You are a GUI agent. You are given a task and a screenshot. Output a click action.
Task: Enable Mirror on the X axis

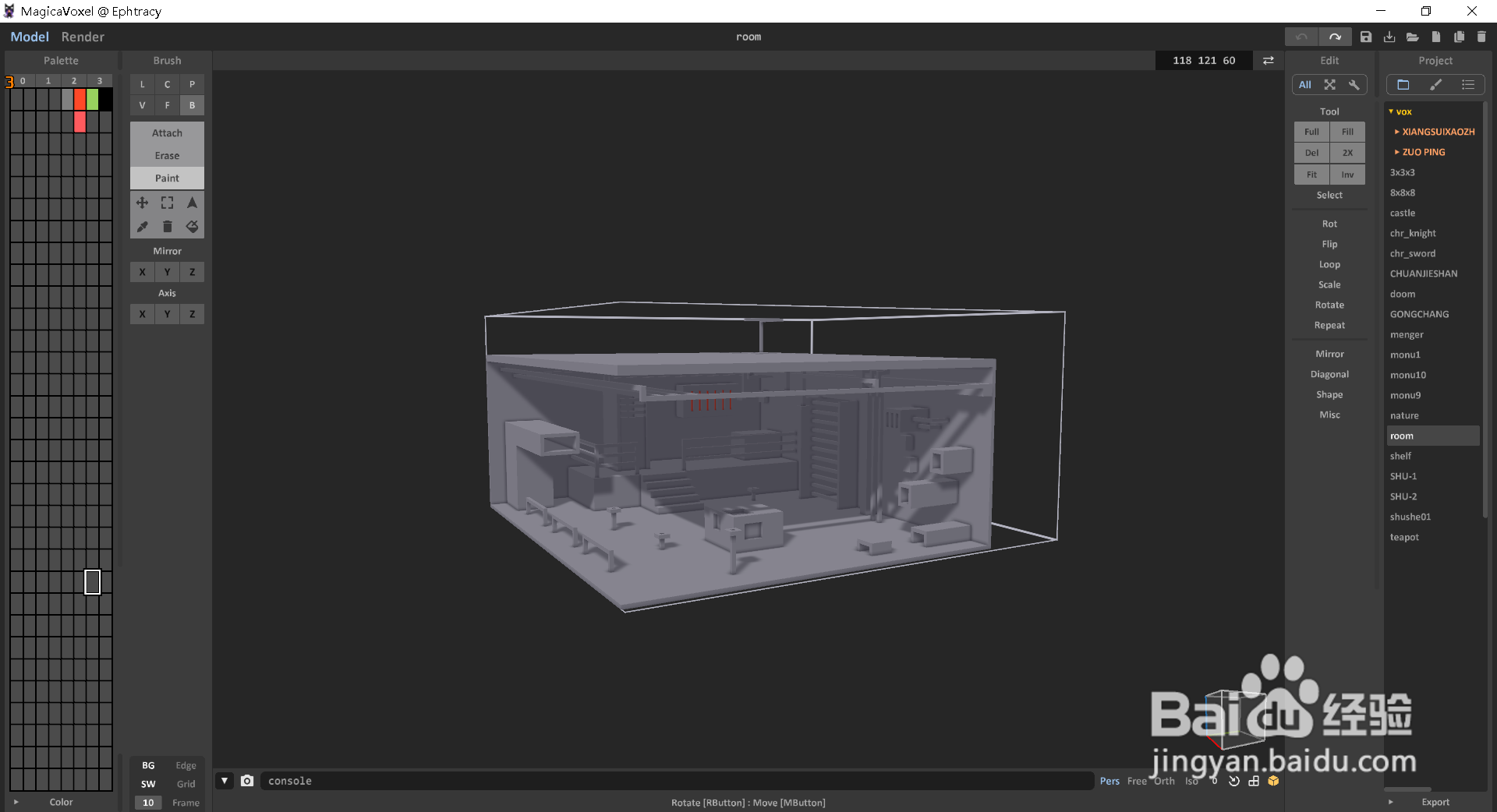coord(142,272)
